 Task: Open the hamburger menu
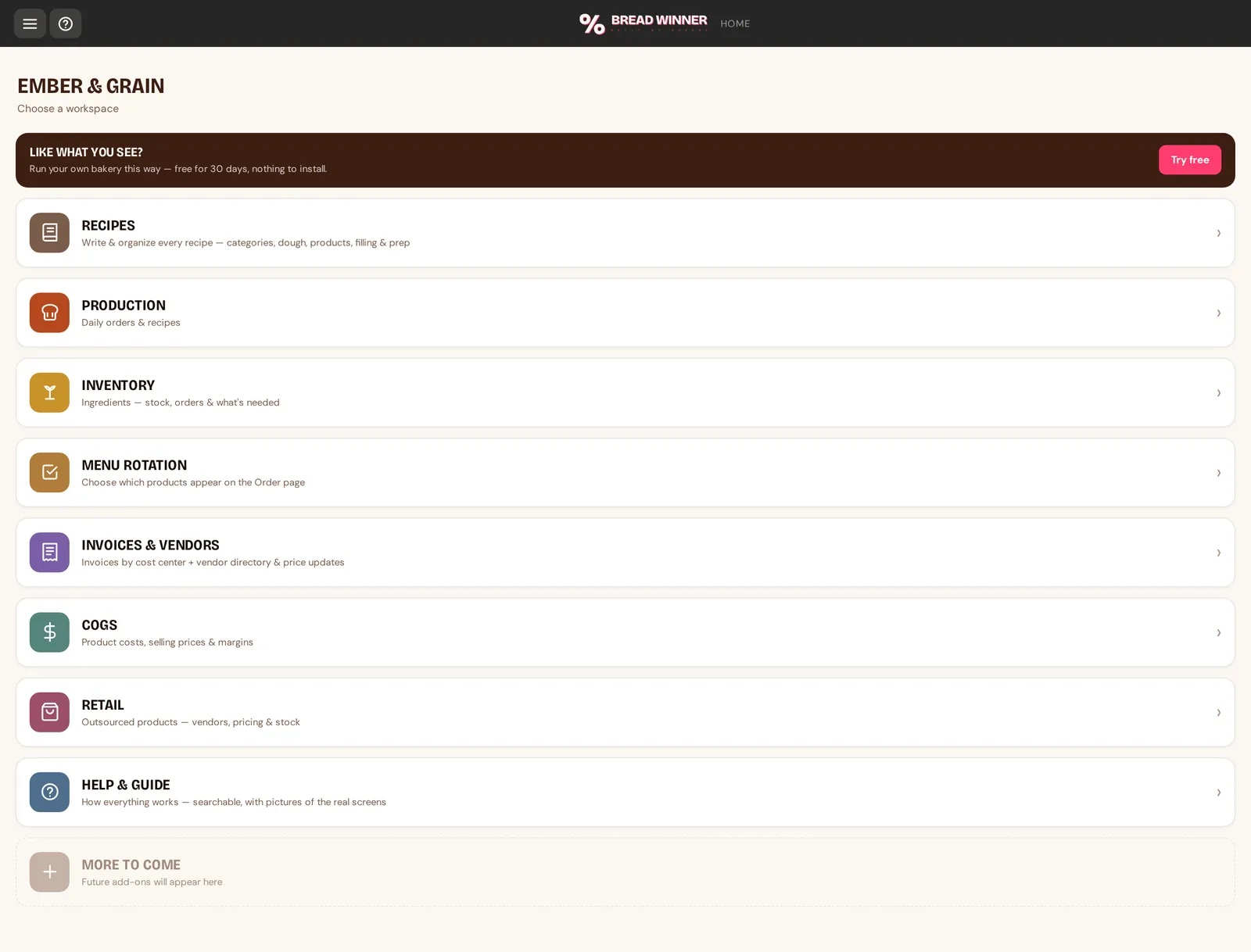coord(30,23)
